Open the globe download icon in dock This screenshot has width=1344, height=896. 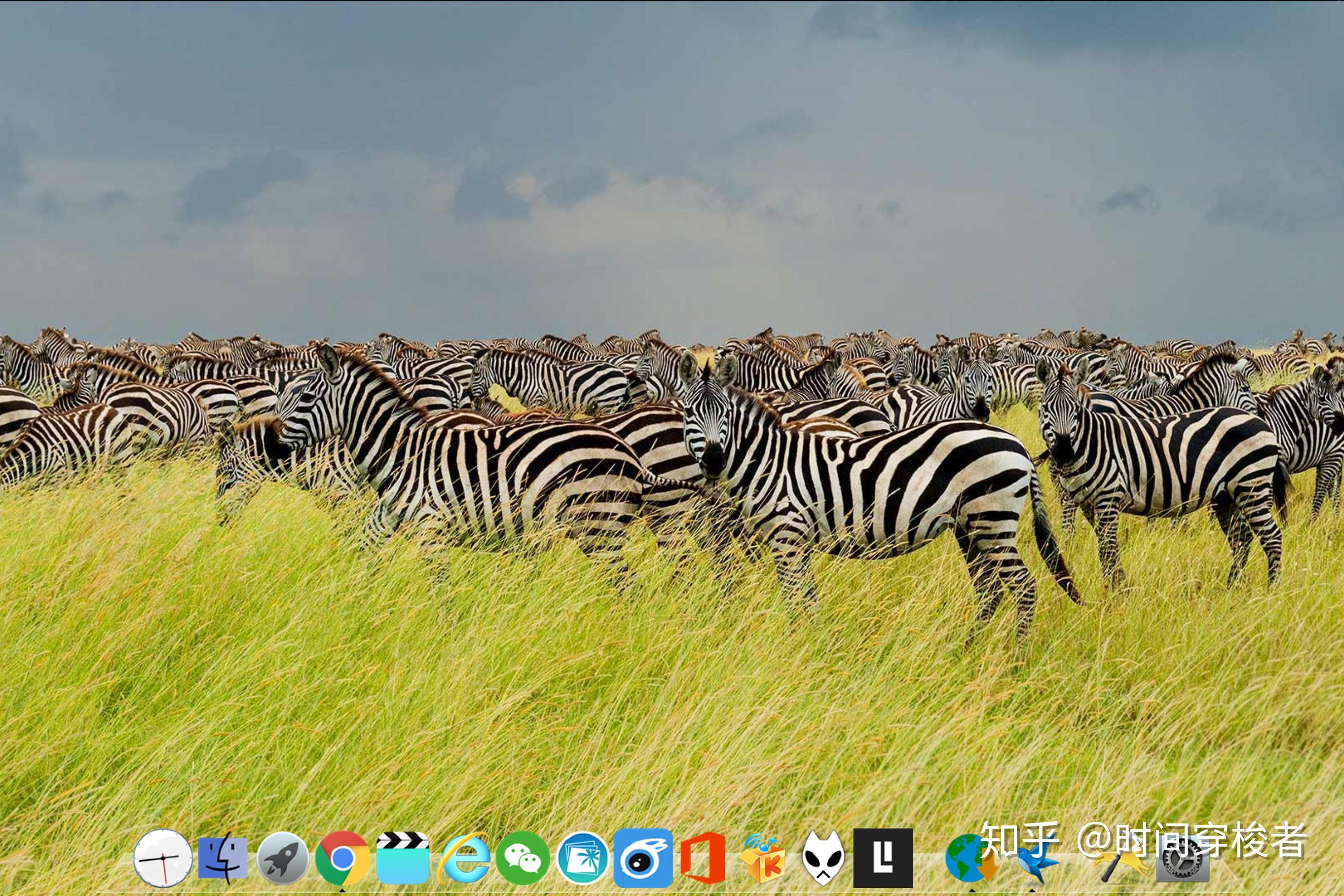[x=971, y=858]
